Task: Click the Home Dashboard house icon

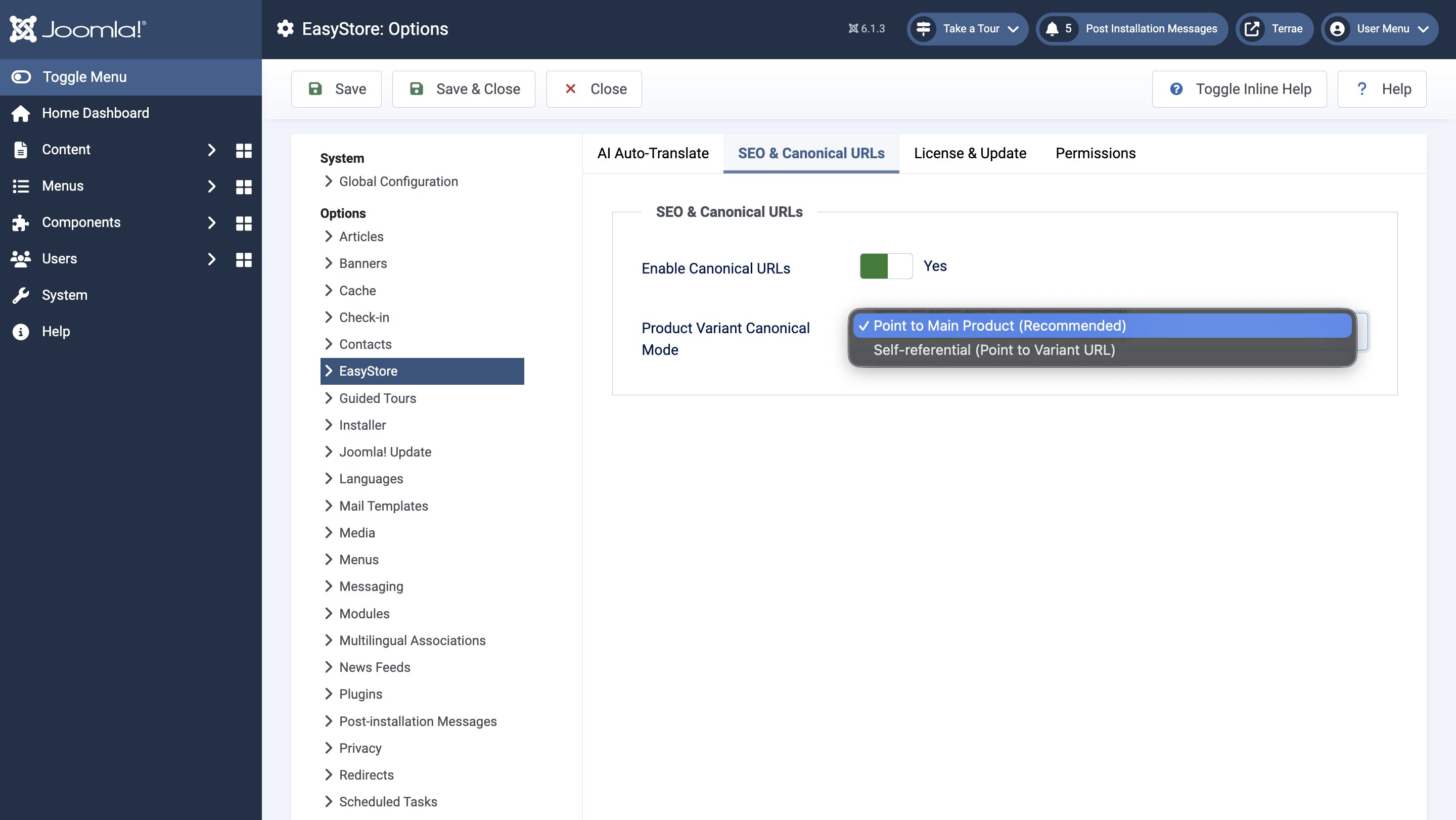Action: [x=21, y=113]
